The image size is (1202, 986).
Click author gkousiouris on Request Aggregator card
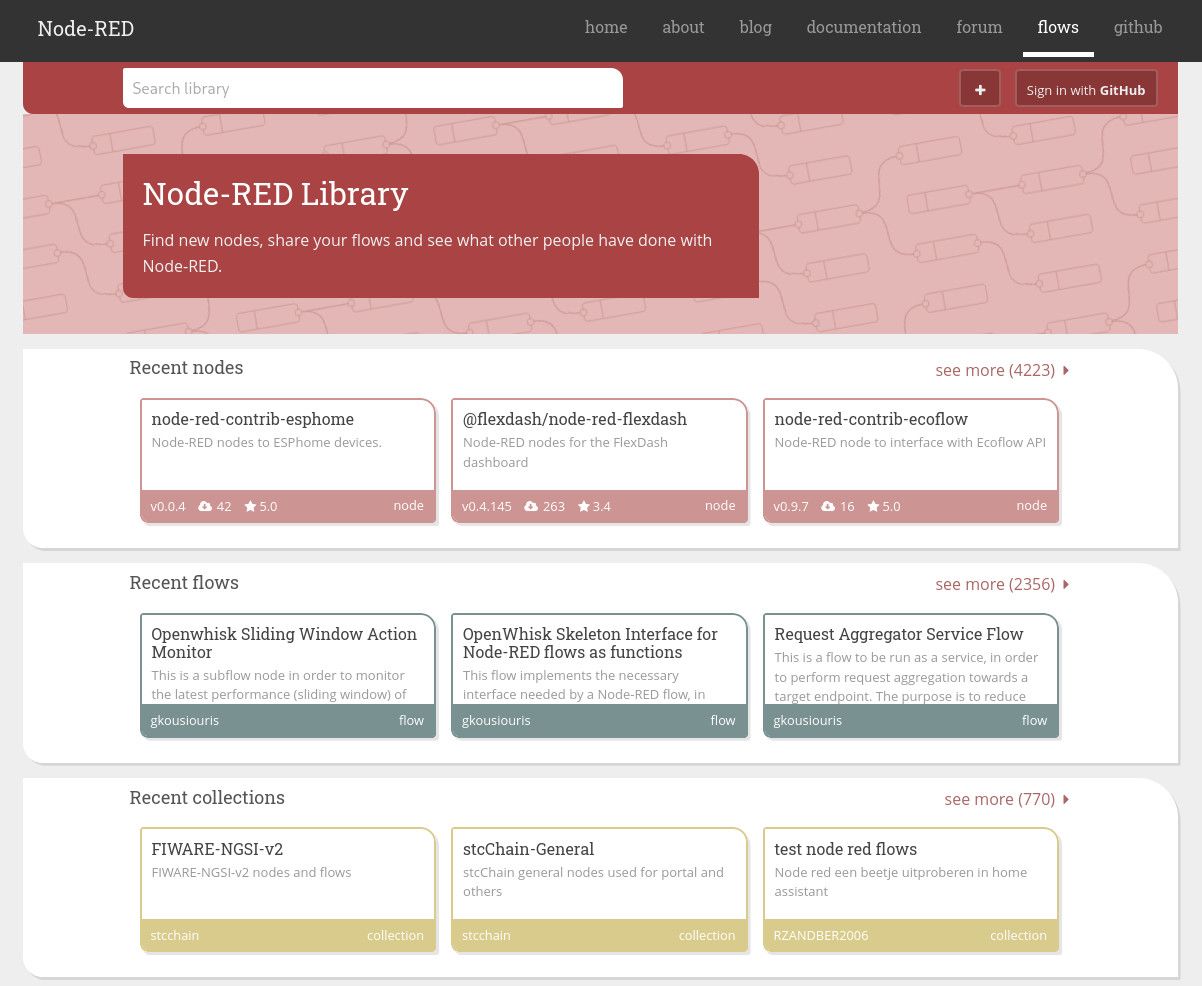click(807, 721)
